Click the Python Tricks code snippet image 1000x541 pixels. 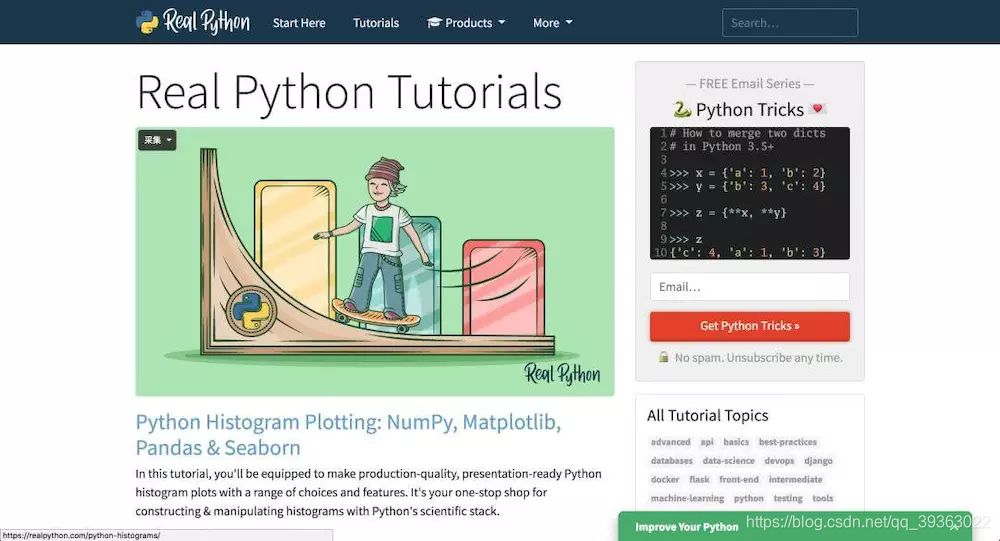tap(749, 193)
